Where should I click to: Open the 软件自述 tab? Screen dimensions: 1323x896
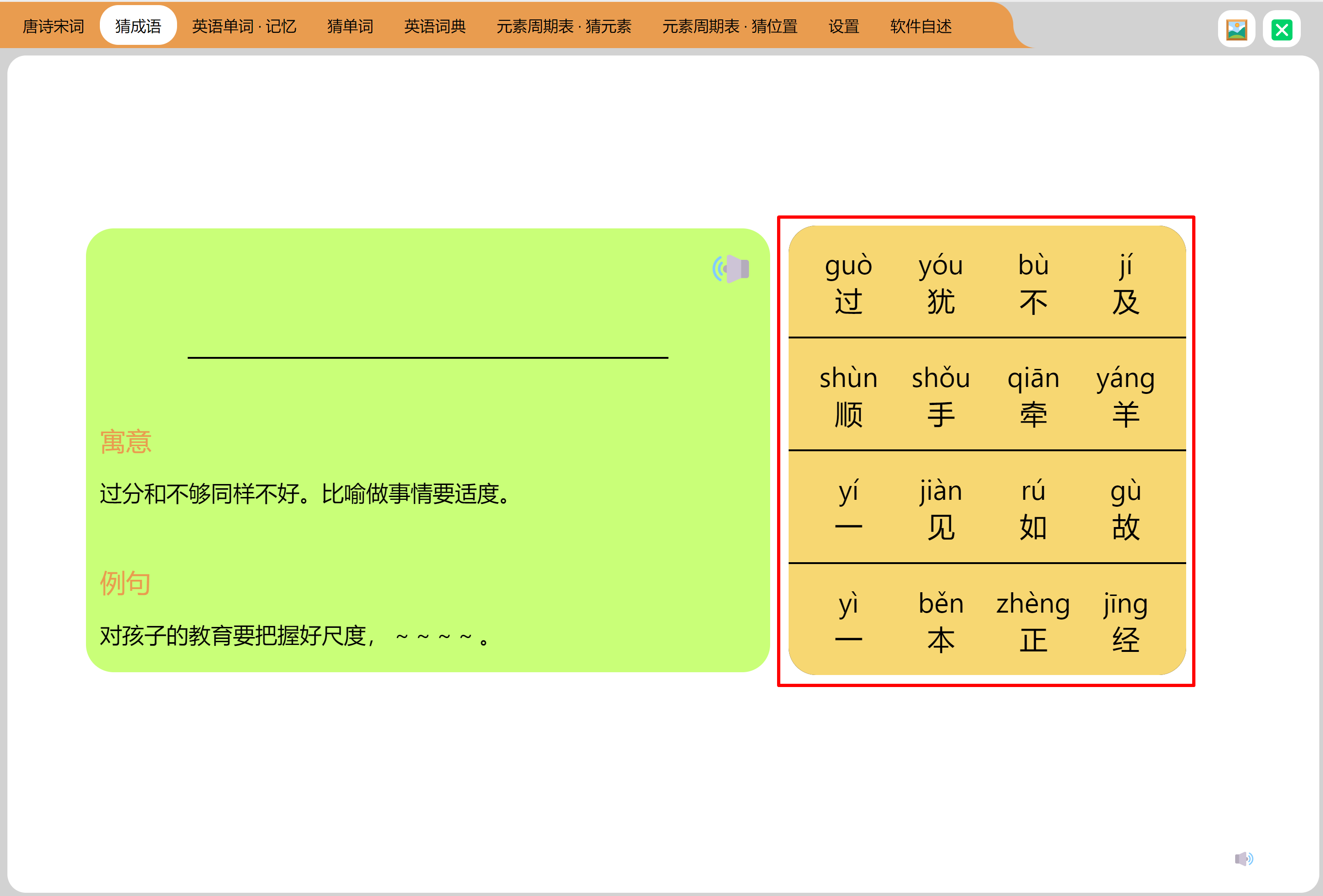920,26
